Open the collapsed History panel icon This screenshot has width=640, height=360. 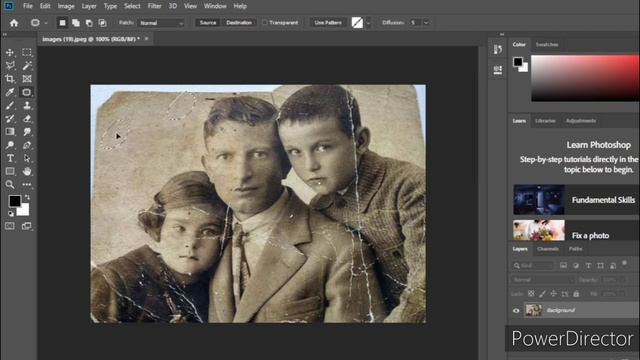(x=498, y=50)
